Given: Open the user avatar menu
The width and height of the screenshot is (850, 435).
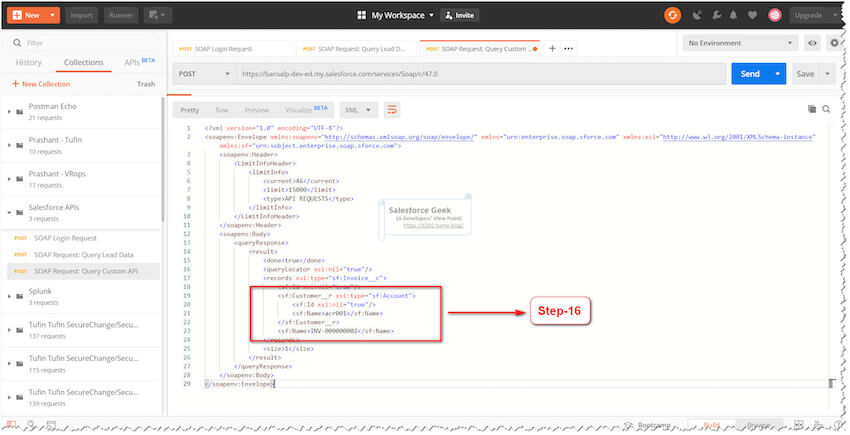Looking at the screenshot, I should pos(775,15).
